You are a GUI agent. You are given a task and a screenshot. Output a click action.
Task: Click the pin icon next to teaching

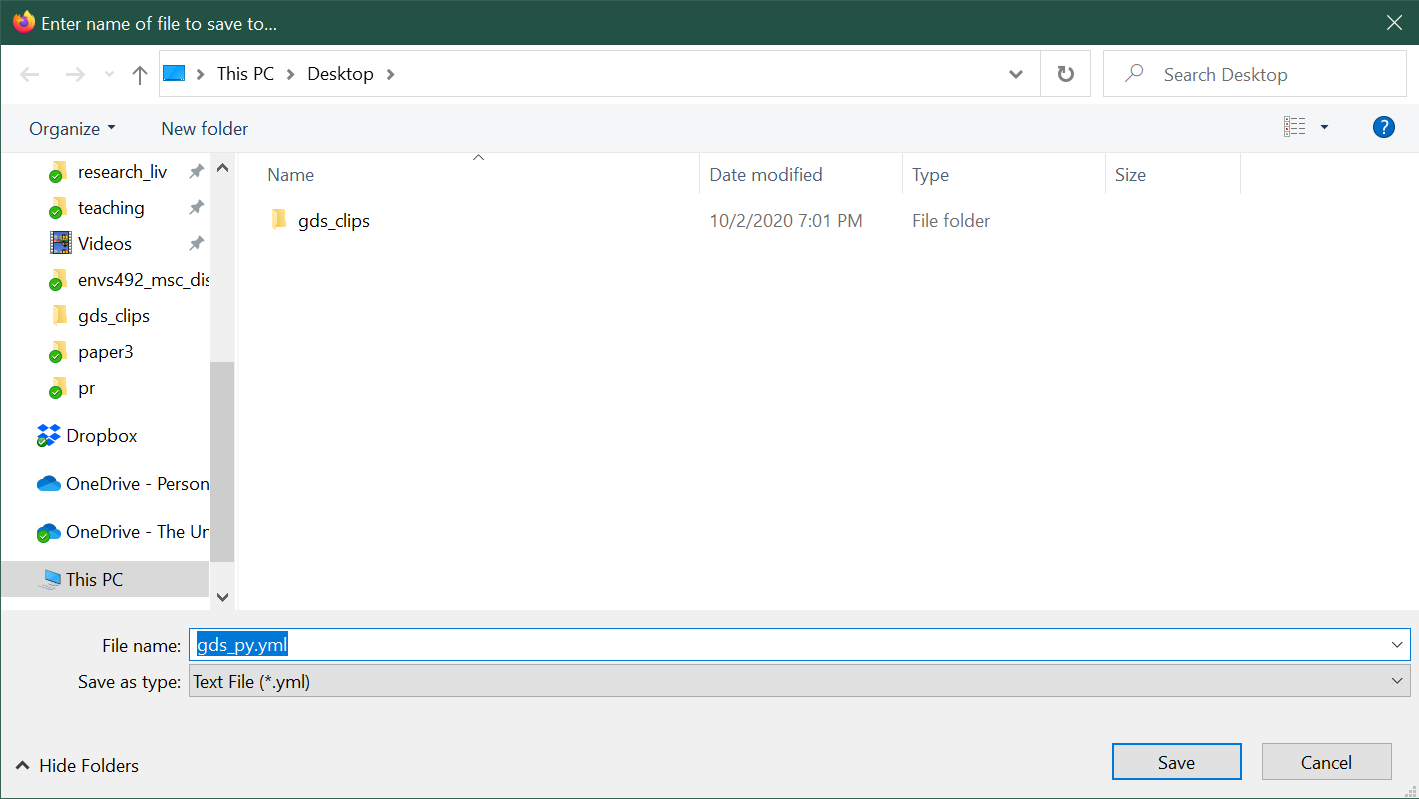pos(196,207)
